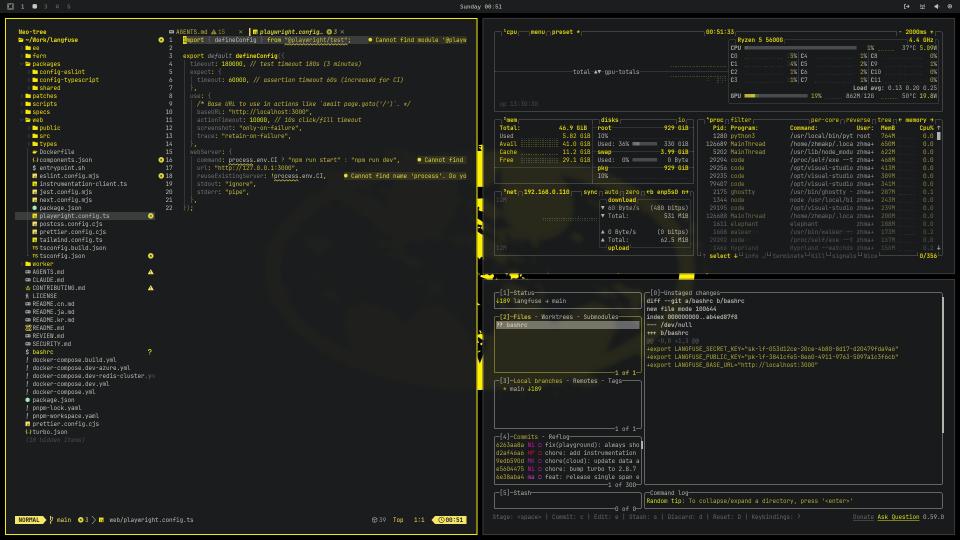Expand config-eslint folder

click(58, 72)
